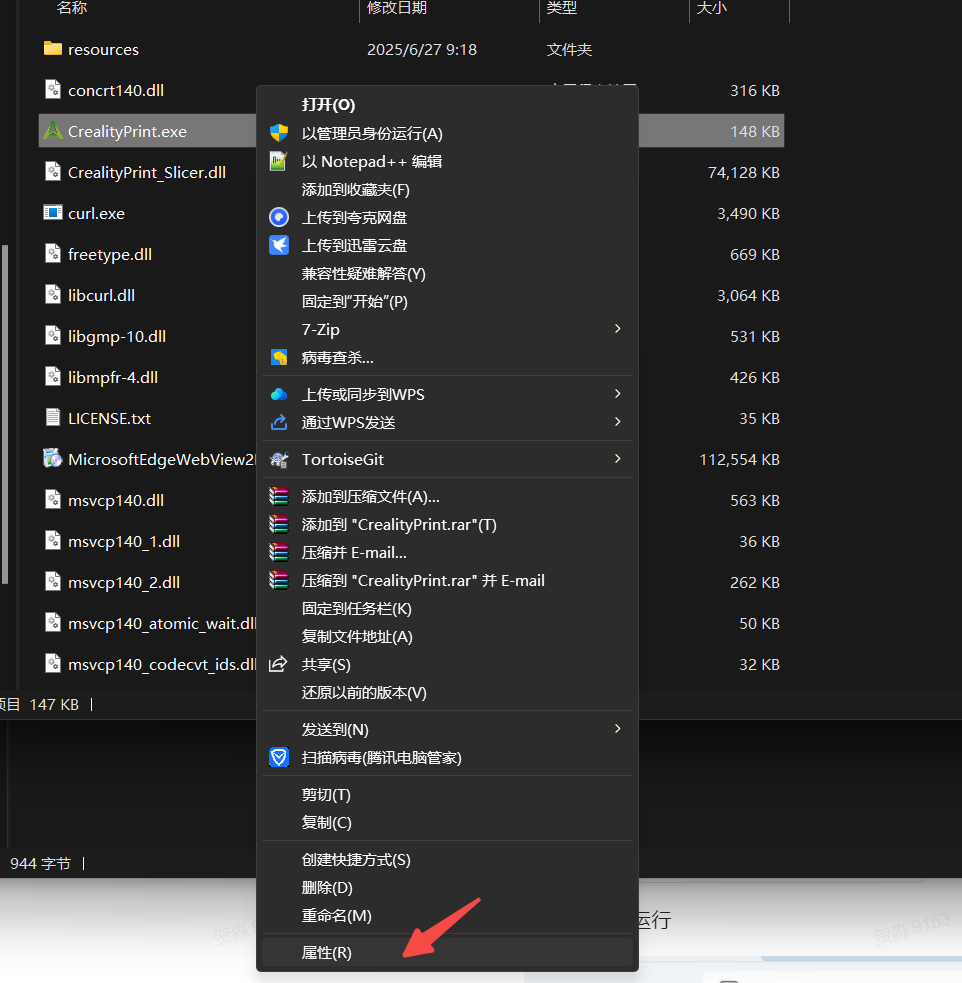
Task: Select the msvcp140.dll file icon
Action: [53, 500]
